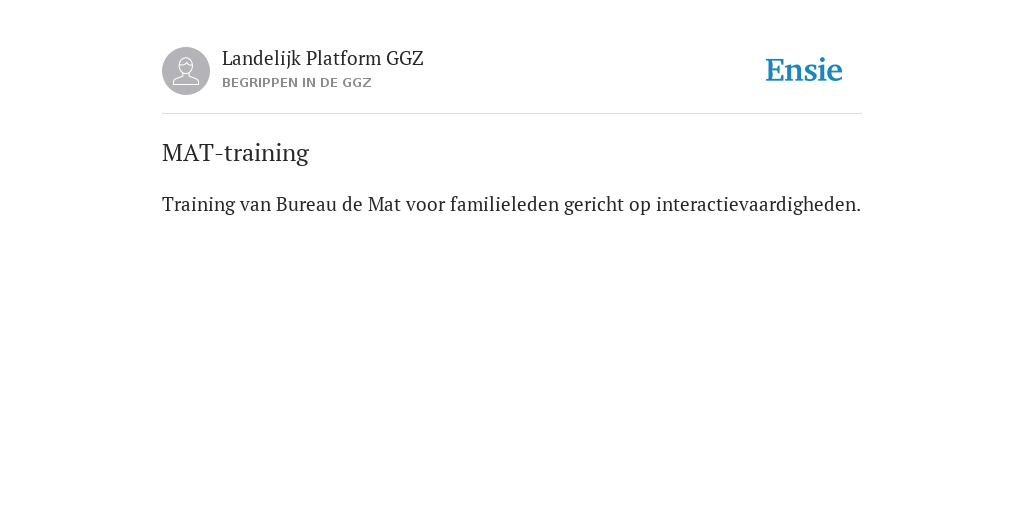Click 'GGZ' at the end of author name

[x=405, y=59]
